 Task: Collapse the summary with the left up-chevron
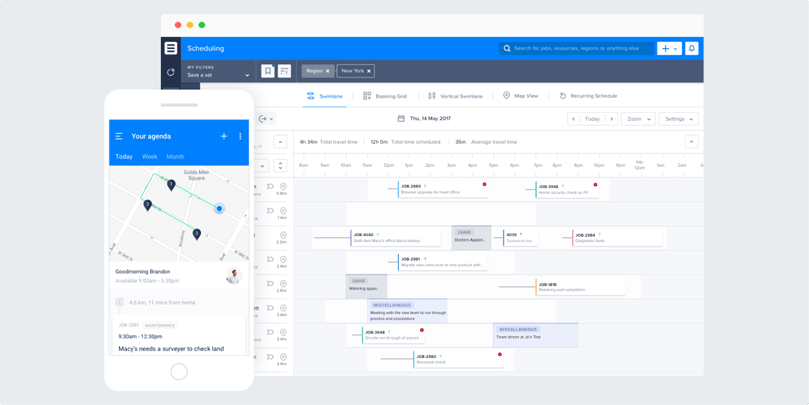pyautogui.click(x=280, y=141)
